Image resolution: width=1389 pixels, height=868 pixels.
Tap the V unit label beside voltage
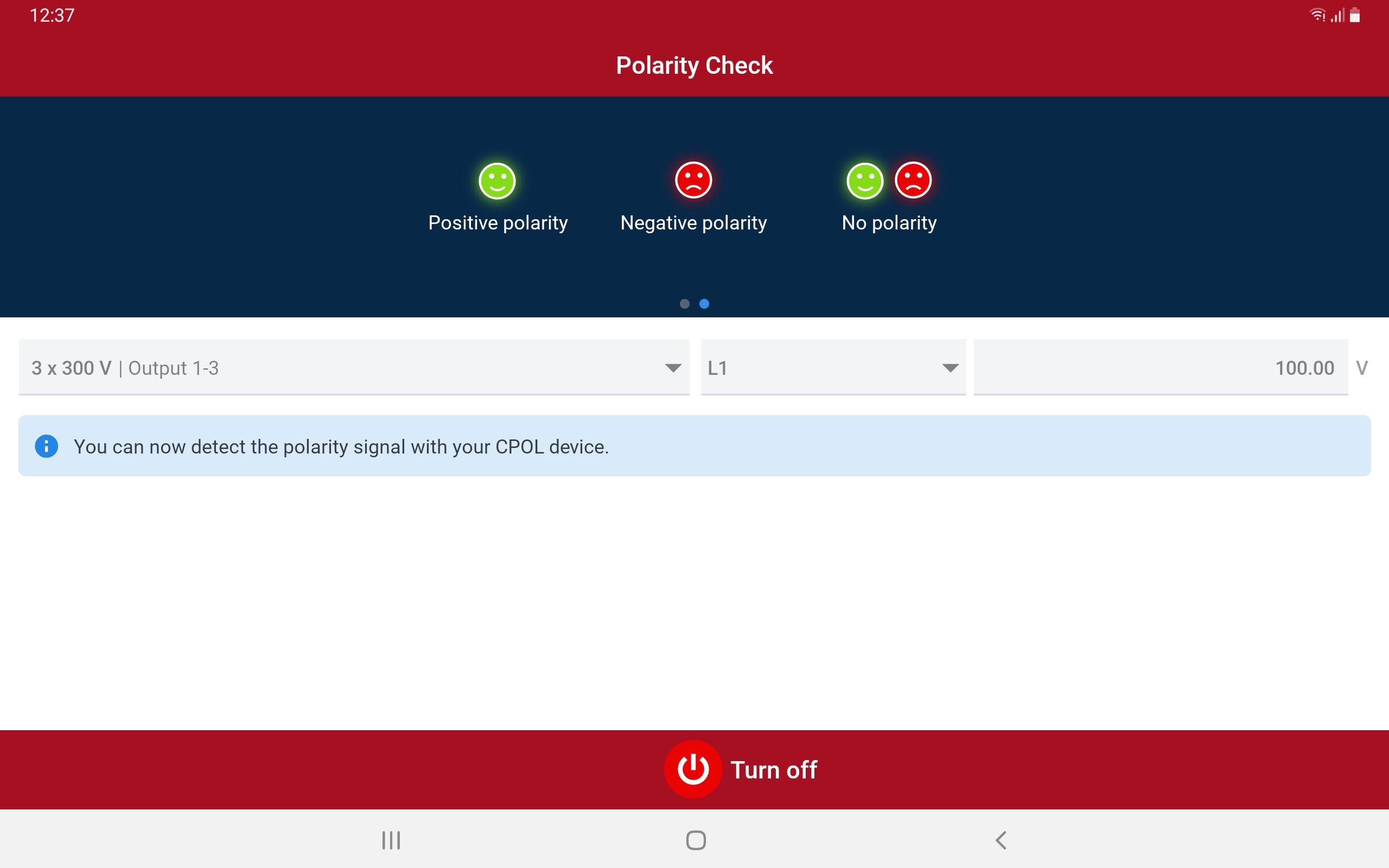tap(1361, 368)
